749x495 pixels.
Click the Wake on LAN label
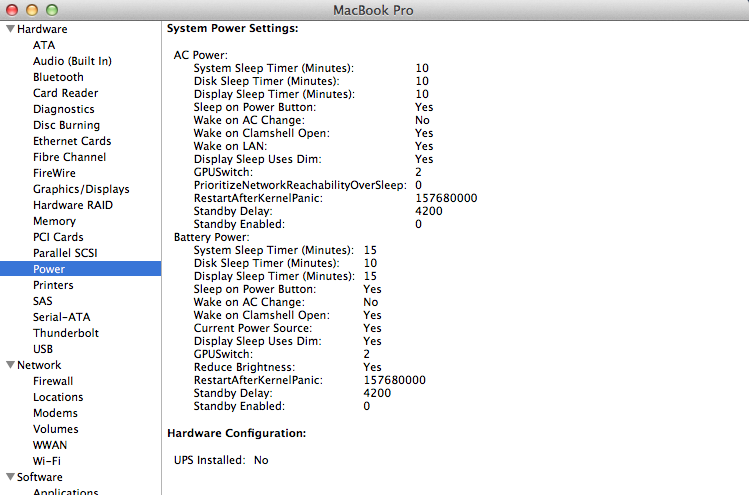[230, 146]
